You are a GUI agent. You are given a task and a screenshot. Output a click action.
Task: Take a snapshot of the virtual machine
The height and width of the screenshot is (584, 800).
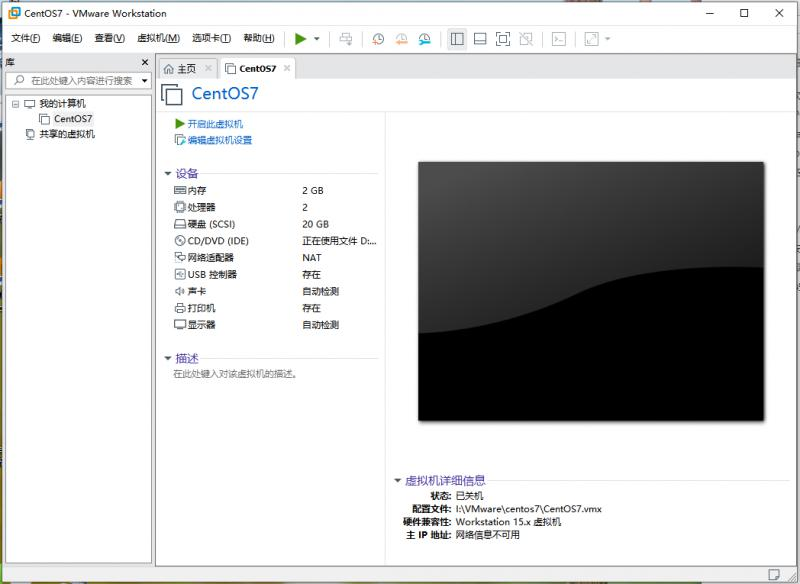(377, 39)
